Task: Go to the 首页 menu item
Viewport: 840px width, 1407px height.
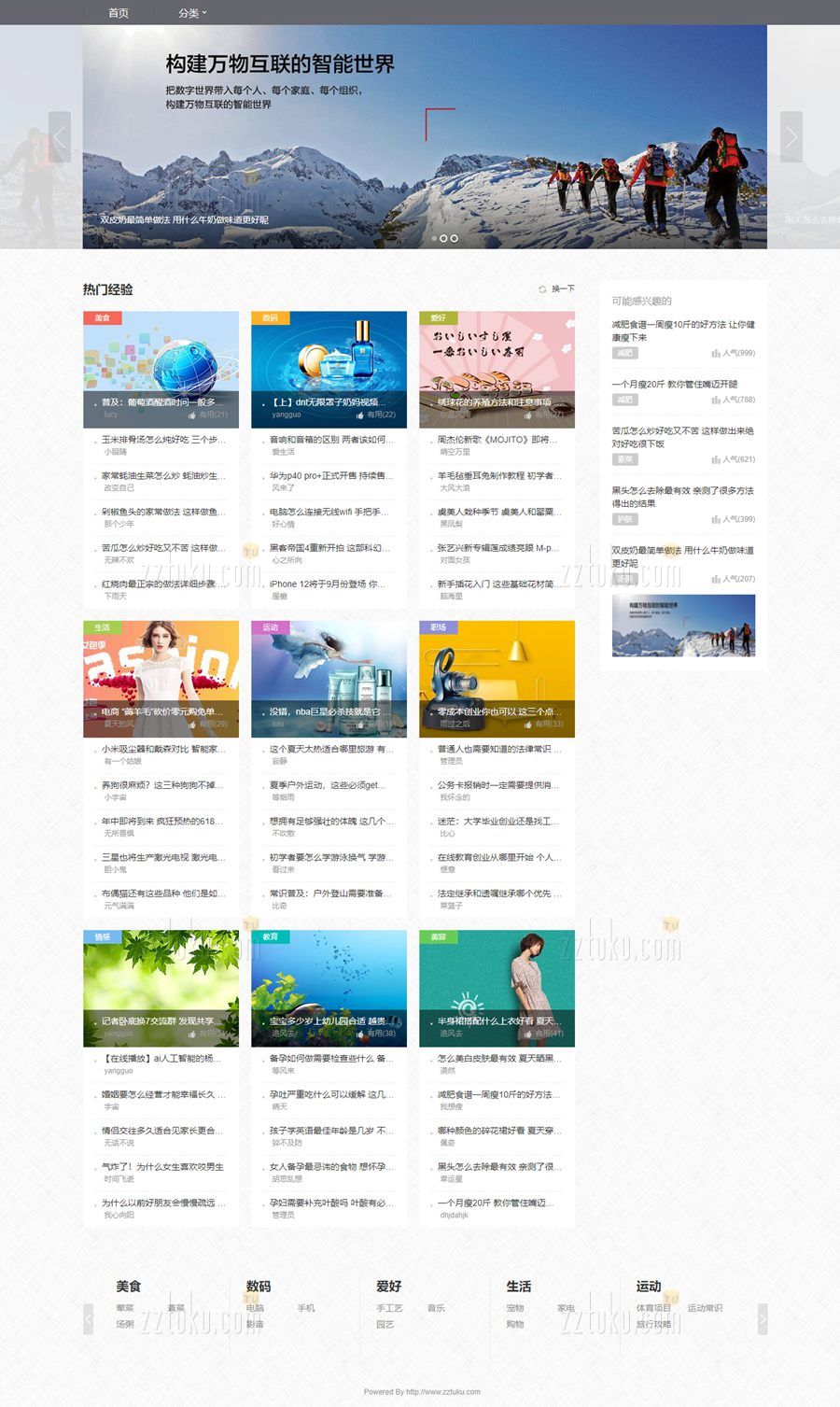Action: click(x=119, y=13)
